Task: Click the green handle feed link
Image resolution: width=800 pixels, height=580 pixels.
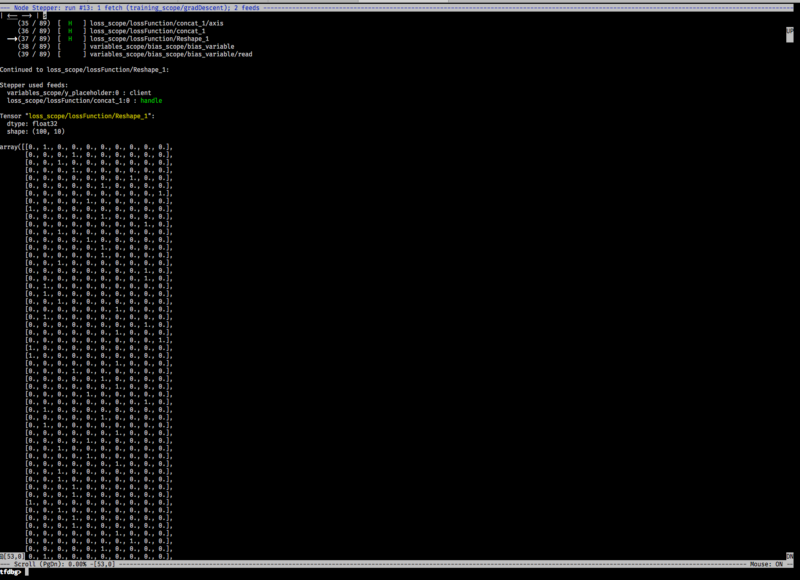Action: point(151,101)
